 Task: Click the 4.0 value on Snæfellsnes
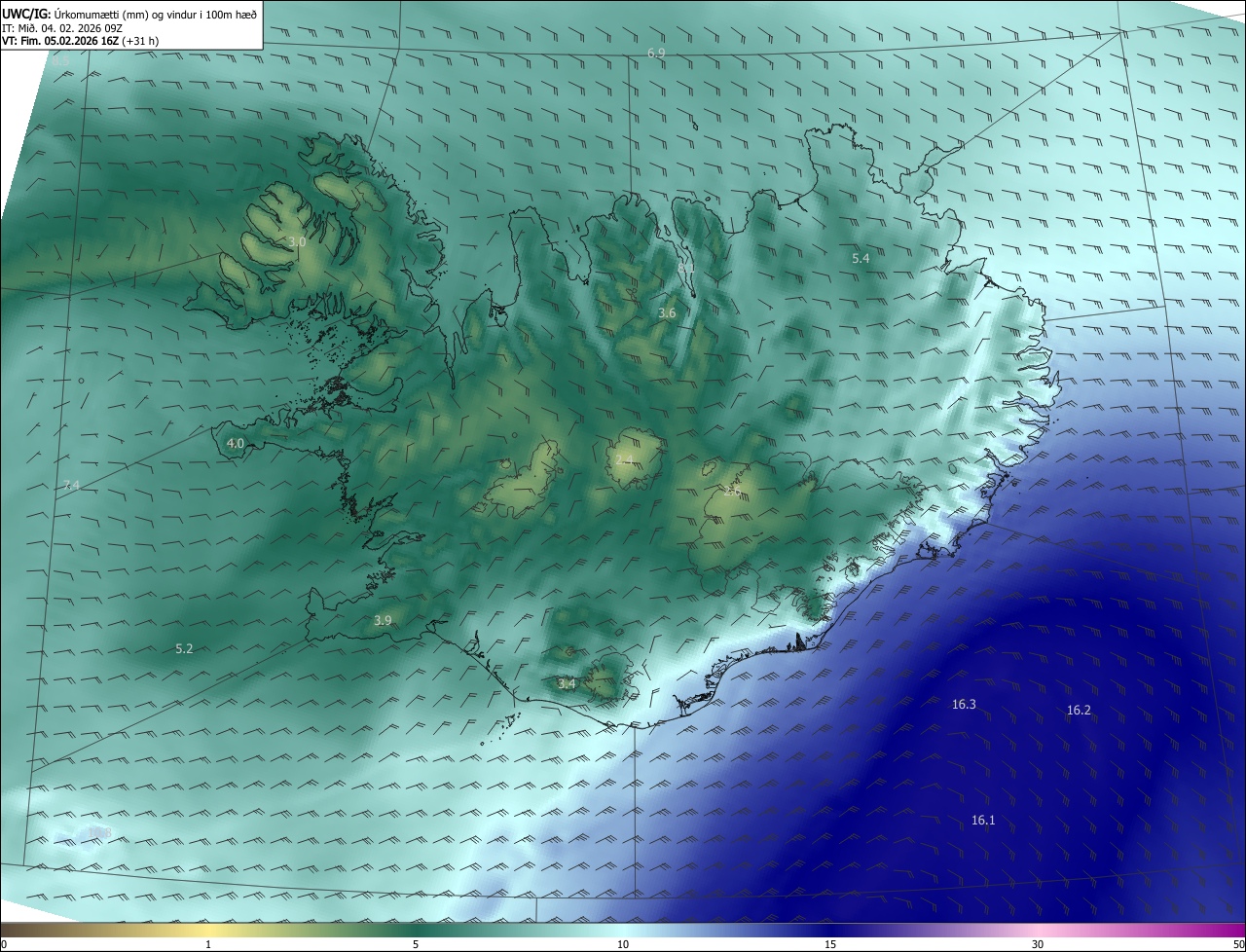235,443
